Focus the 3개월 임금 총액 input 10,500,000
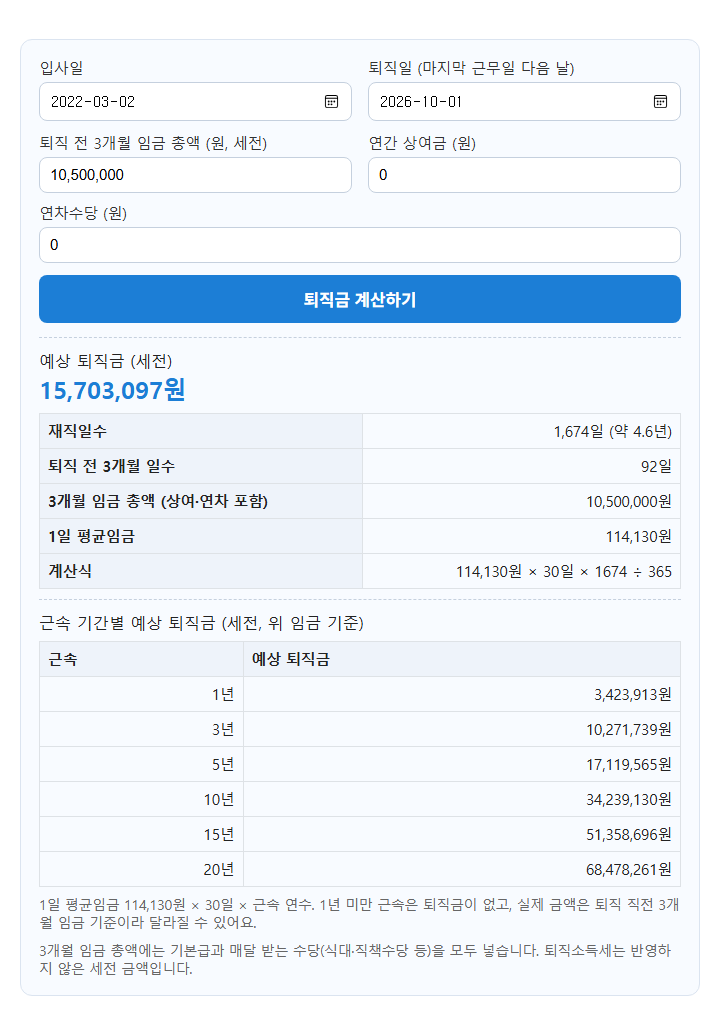Screen dimensions: 720x1019 [195, 175]
